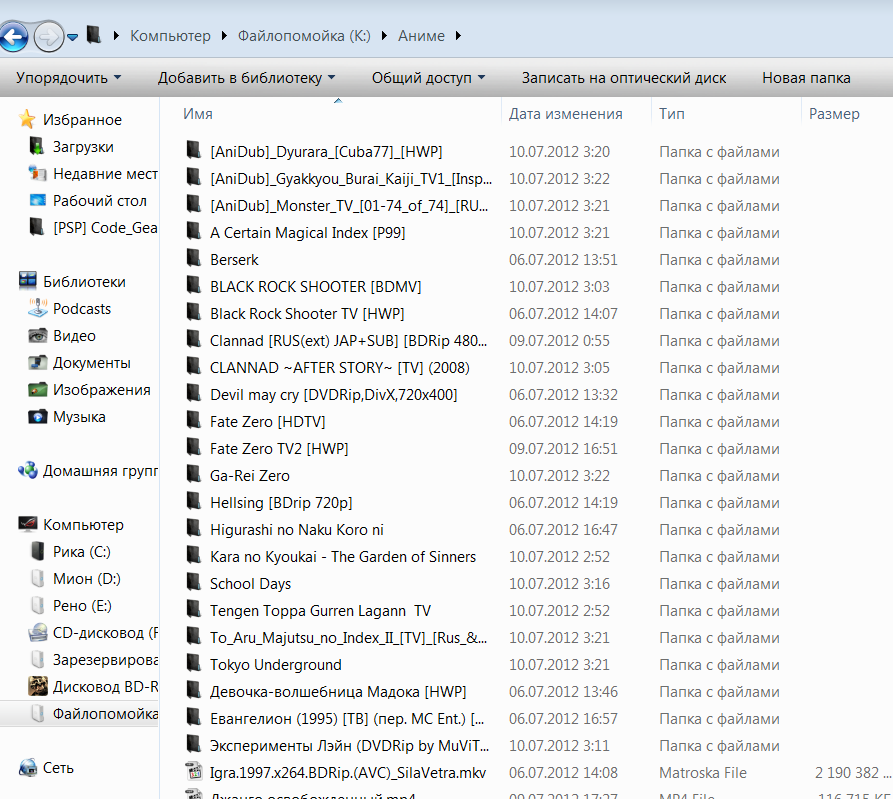
Task: Sort files by the Имя column
Action: pos(198,114)
